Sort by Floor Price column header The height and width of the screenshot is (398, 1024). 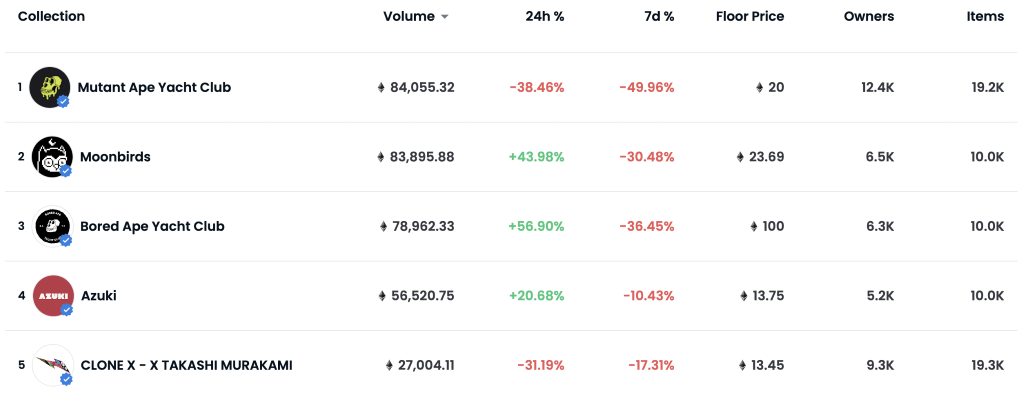[750, 16]
